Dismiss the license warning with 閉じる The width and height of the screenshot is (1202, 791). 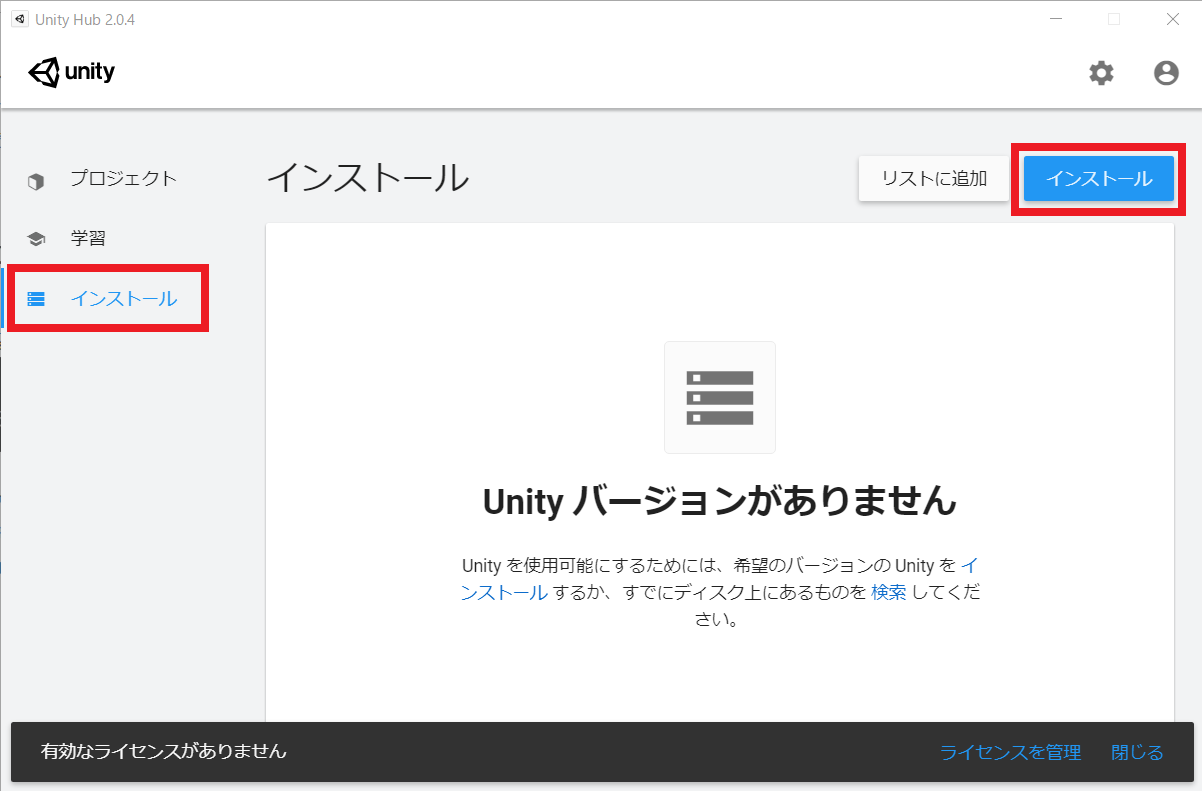click(1136, 752)
